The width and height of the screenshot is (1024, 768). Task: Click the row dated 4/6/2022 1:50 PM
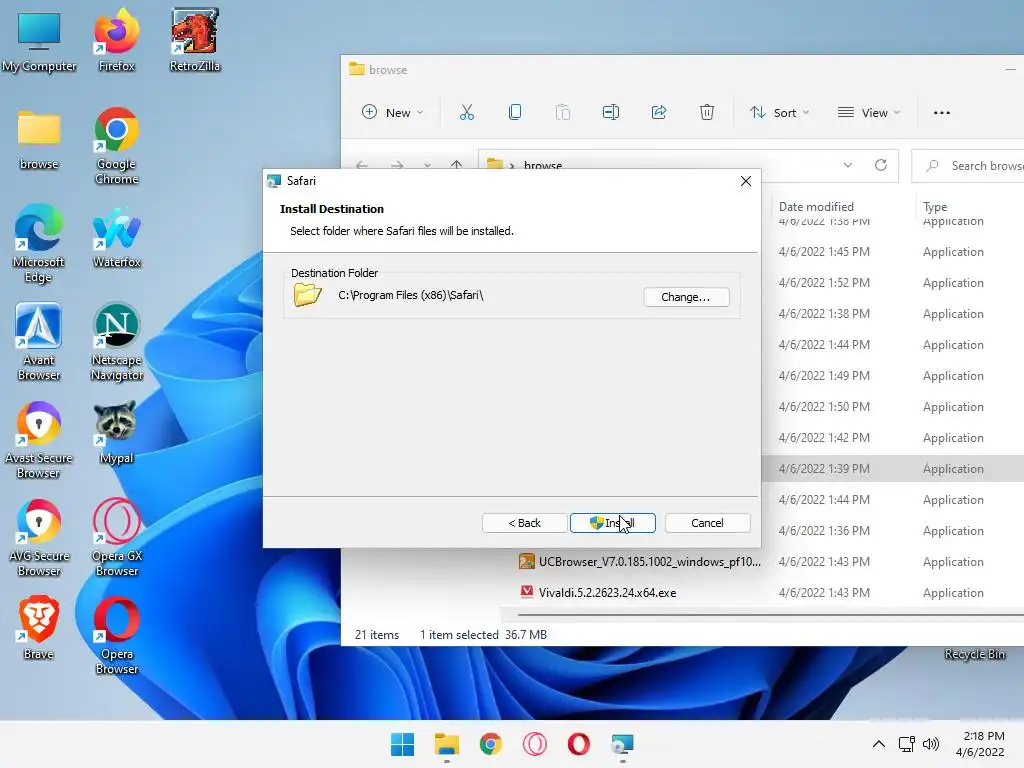point(892,406)
